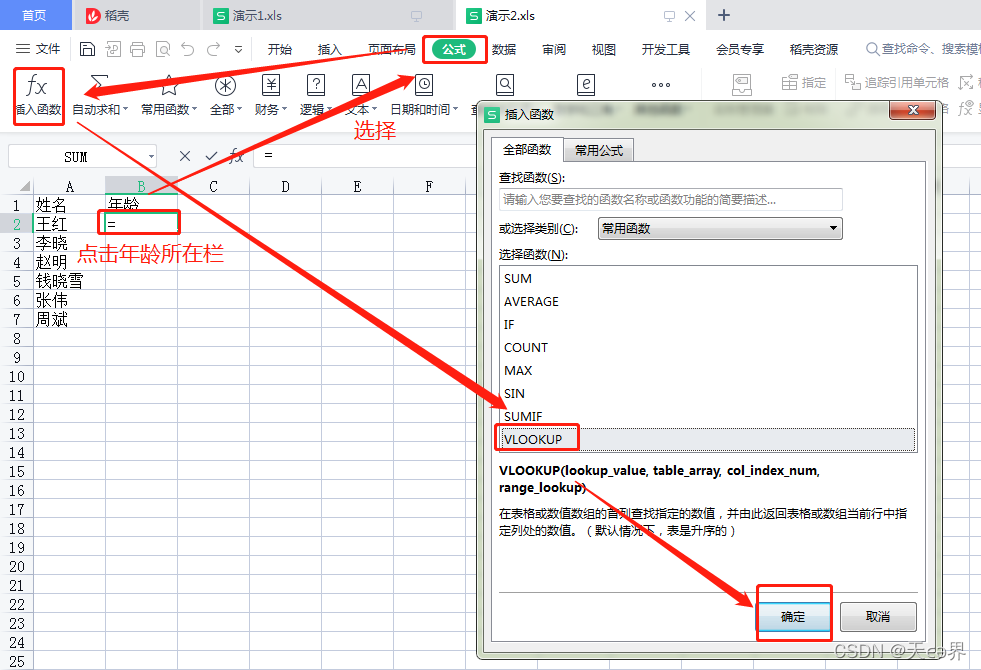Click the 取消 Cancel button
Screen dimensions: 981x670
pyautogui.click(x=878, y=617)
